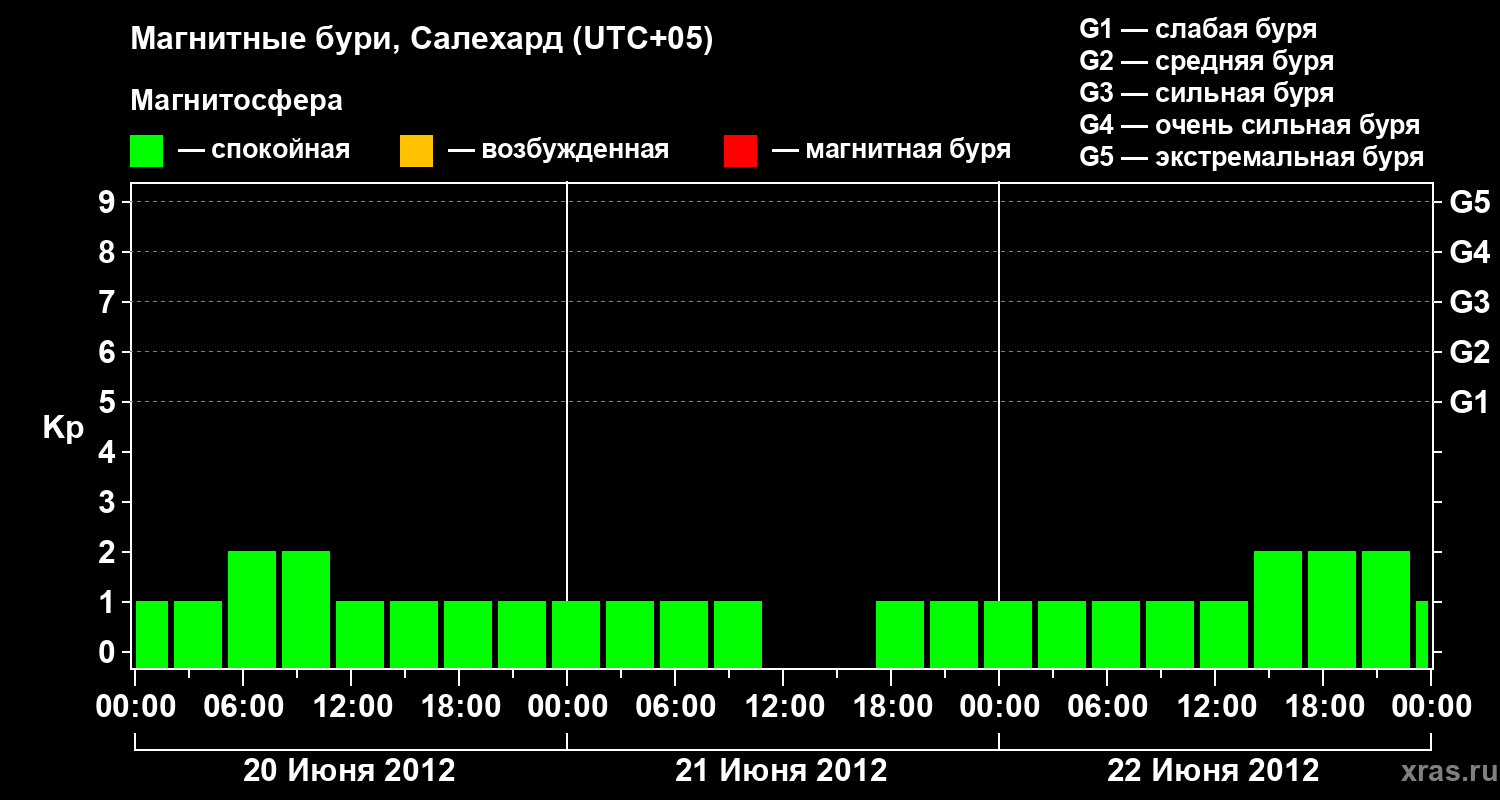Click the first Kp 2 bar on 20 Июня

(x=252, y=609)
